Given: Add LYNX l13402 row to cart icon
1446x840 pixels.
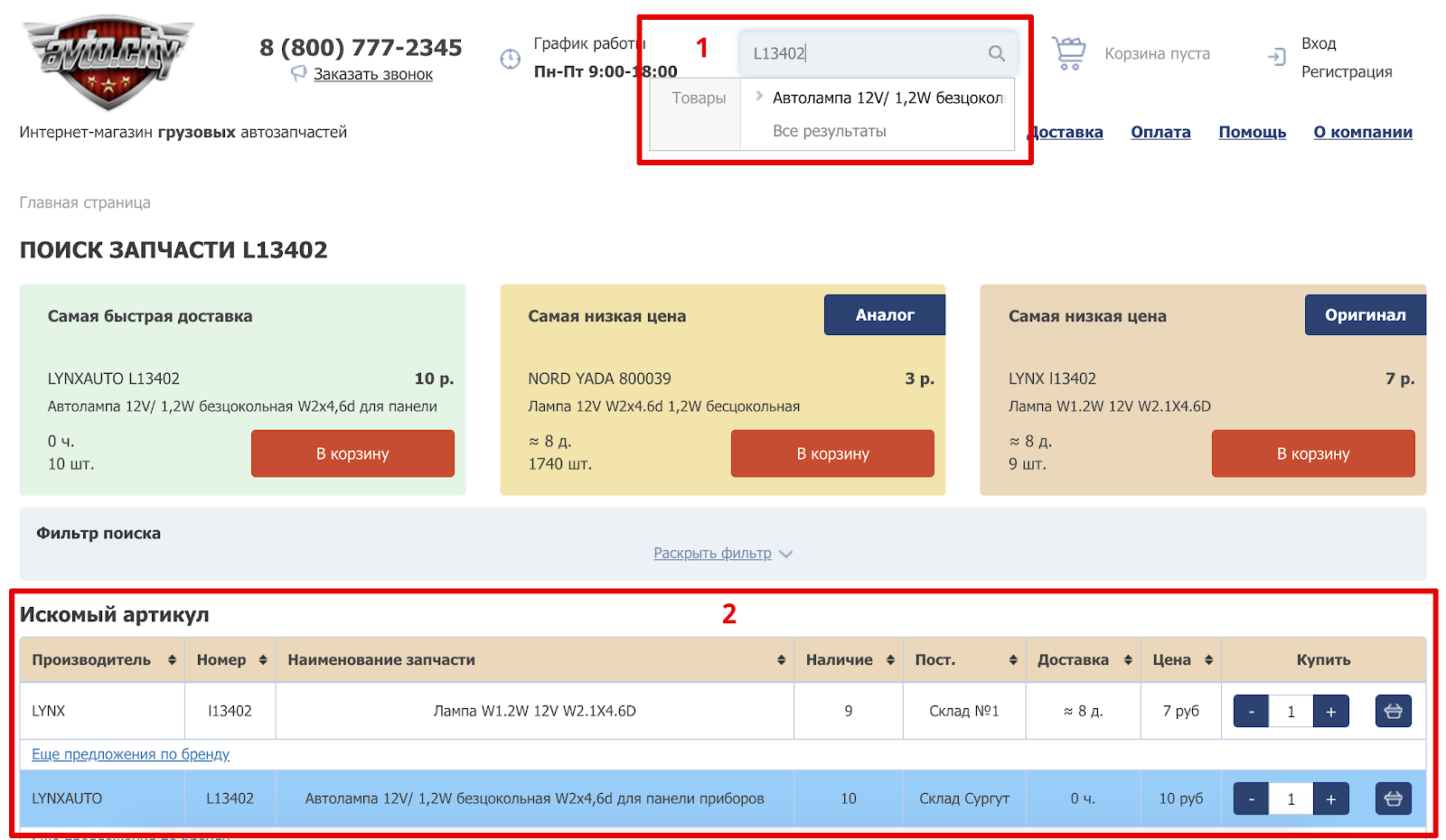Looking at the screenshot, I should click(1394, 711).
